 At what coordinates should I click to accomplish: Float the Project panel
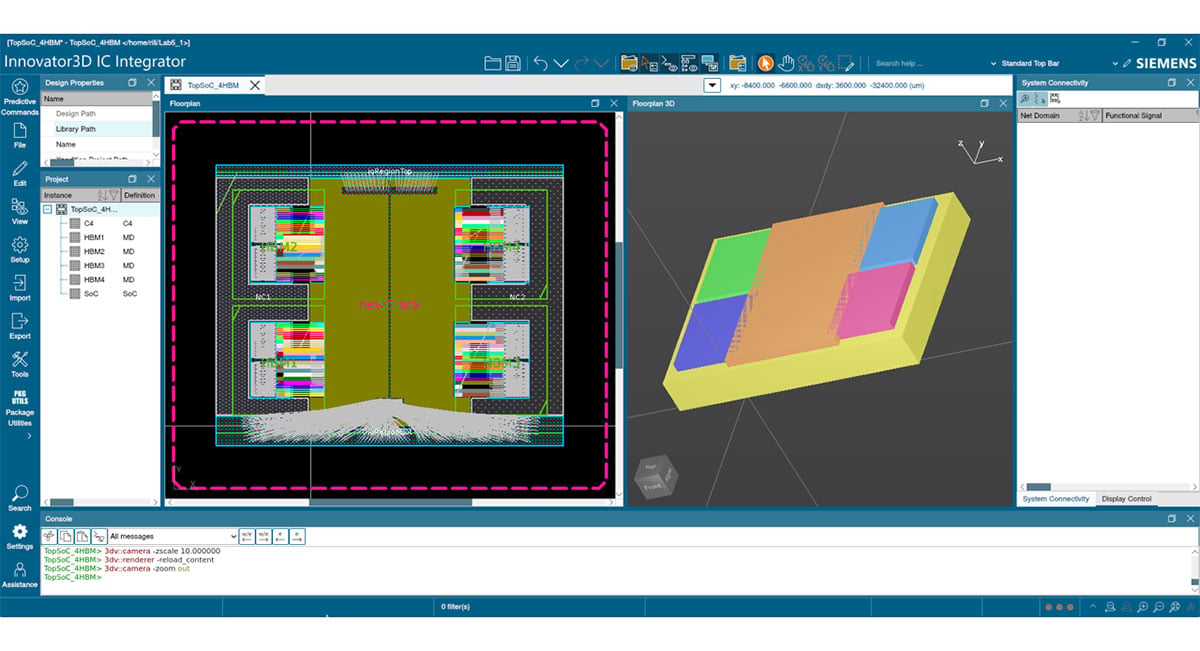[133, 179]
